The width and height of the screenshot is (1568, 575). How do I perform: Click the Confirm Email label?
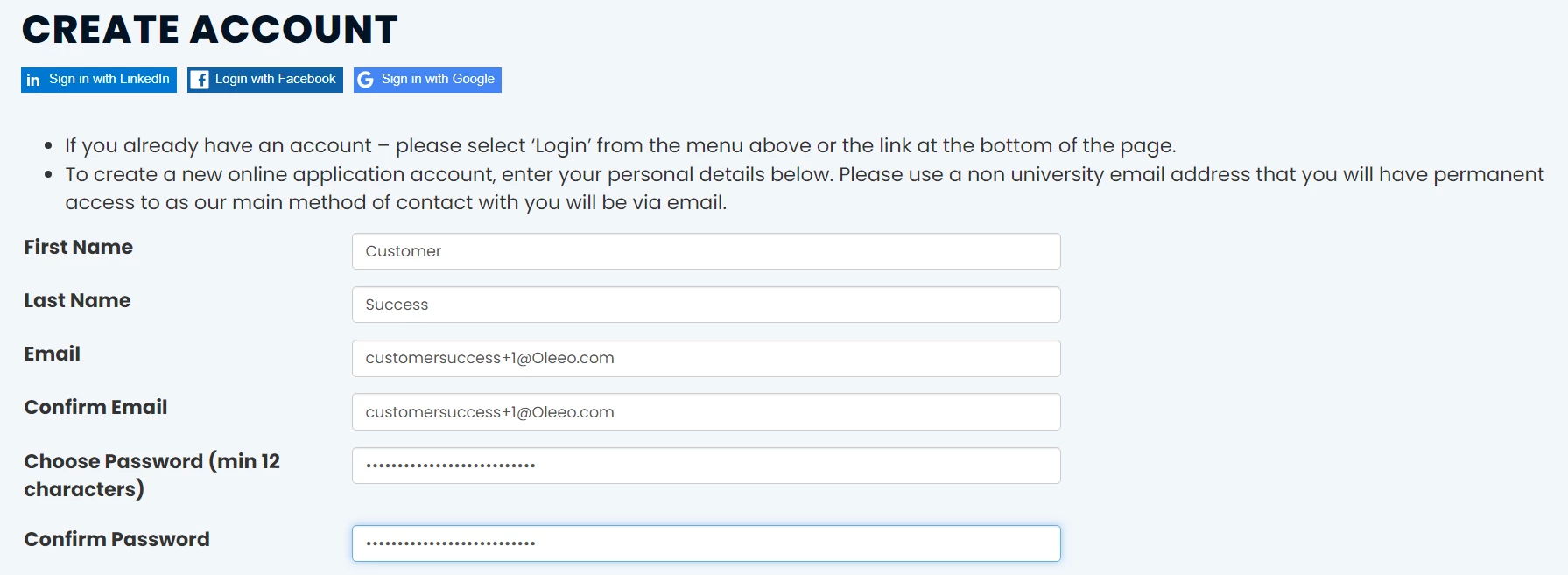coord(95,408)
